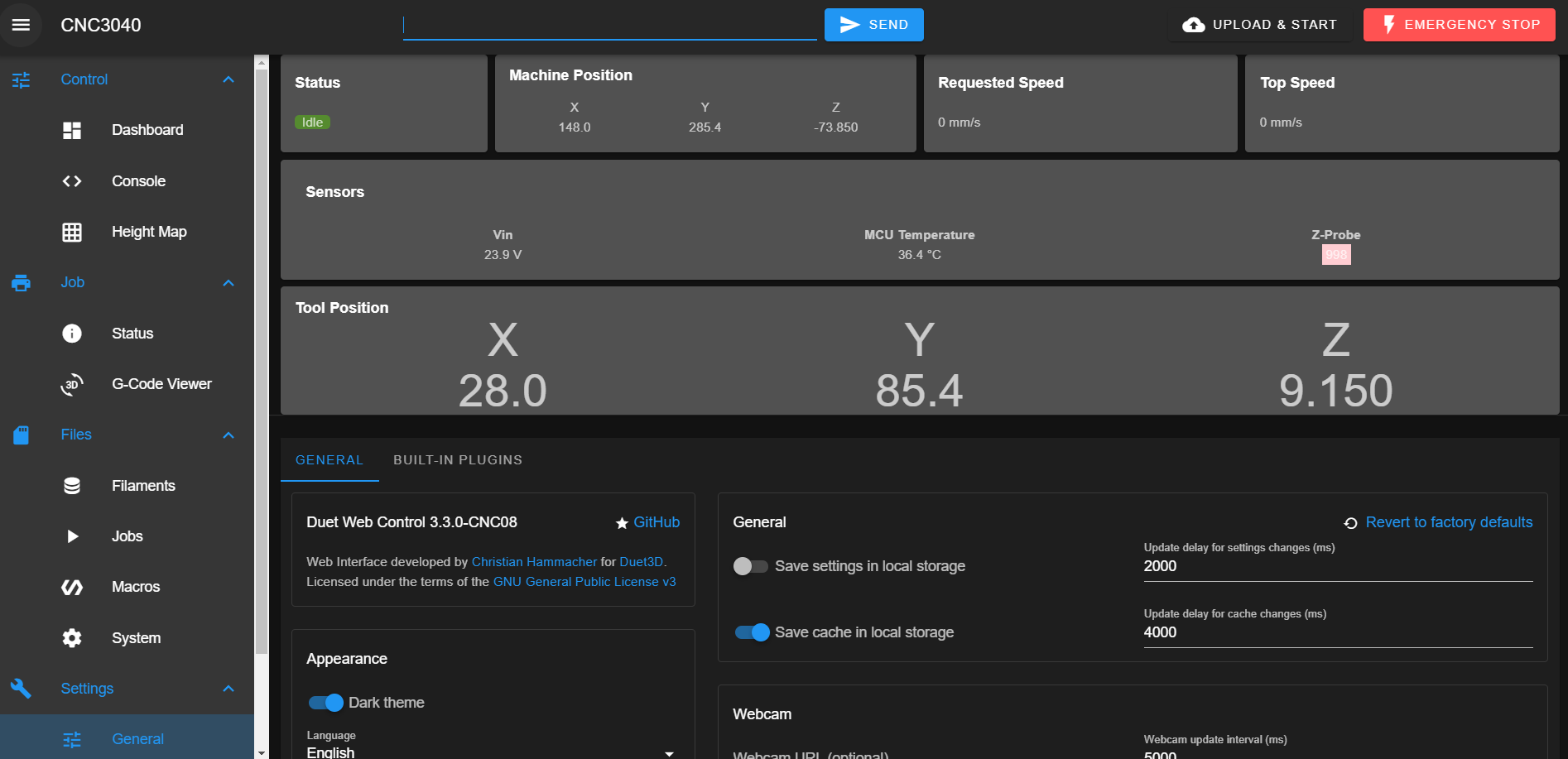
Task: Open the Christian Hammacher link
Action: point(534,562)
